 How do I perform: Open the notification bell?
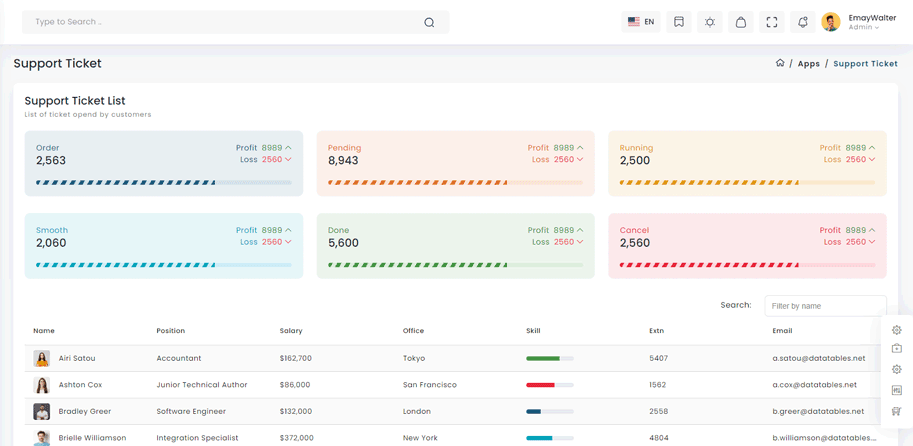coord(803,22)
